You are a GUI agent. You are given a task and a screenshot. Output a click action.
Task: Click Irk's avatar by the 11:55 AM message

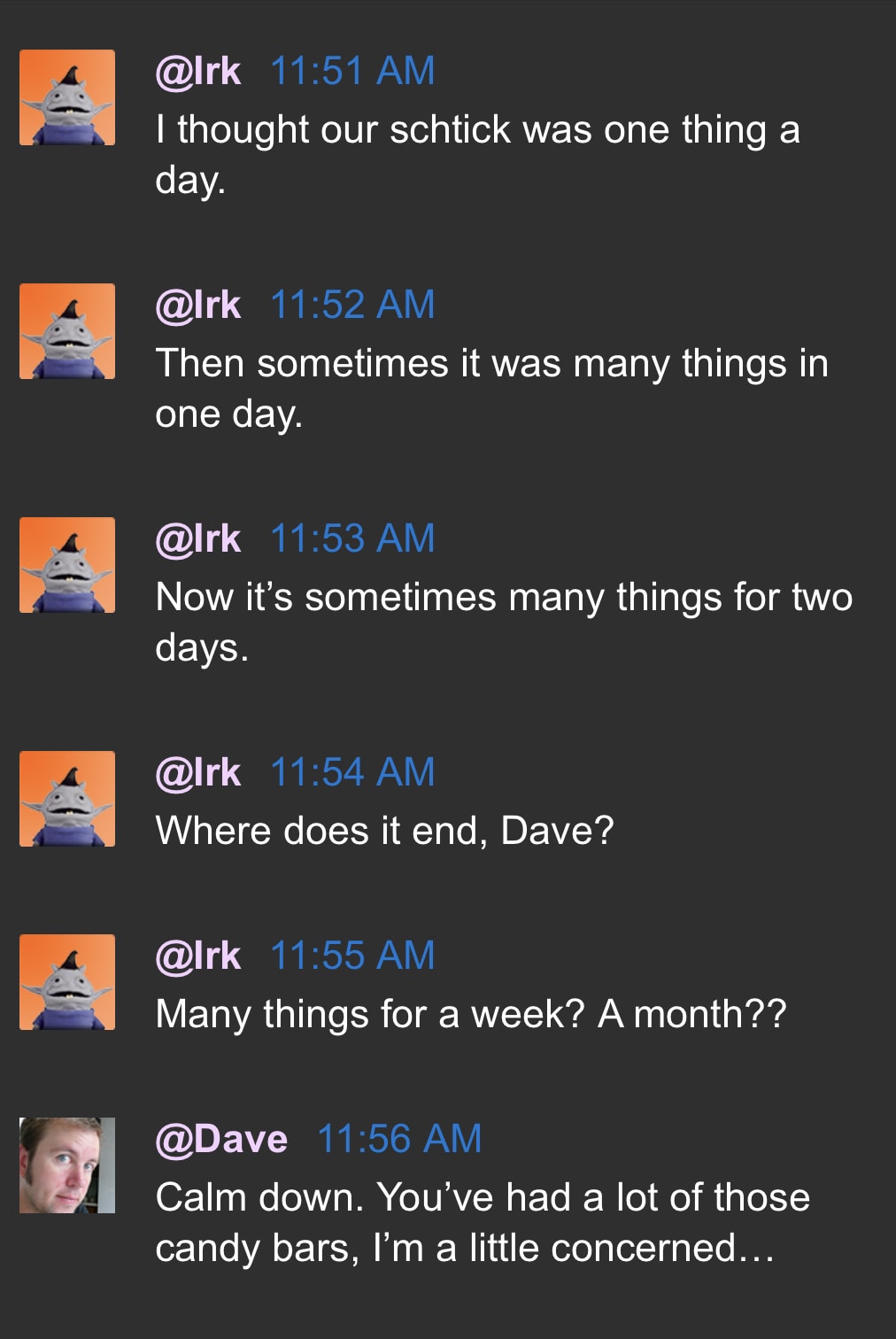point(67,982)
